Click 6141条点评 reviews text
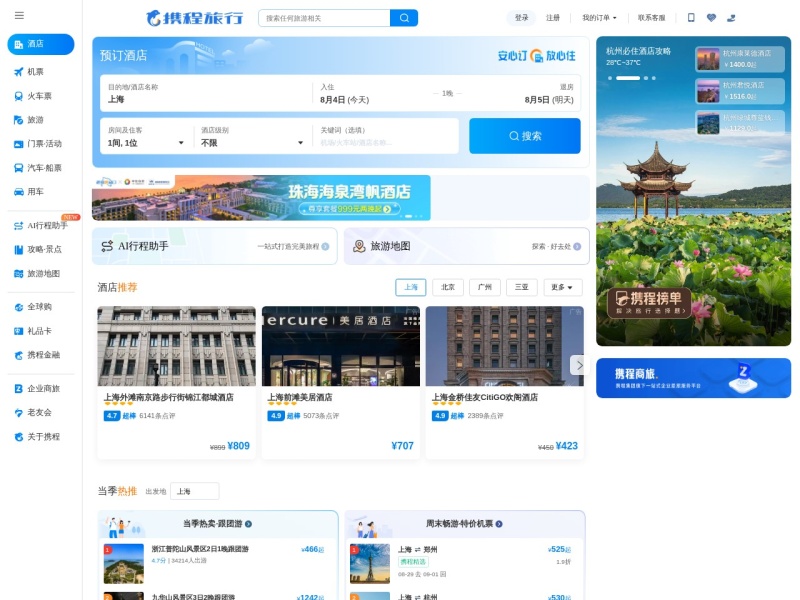 coord(157,416)
